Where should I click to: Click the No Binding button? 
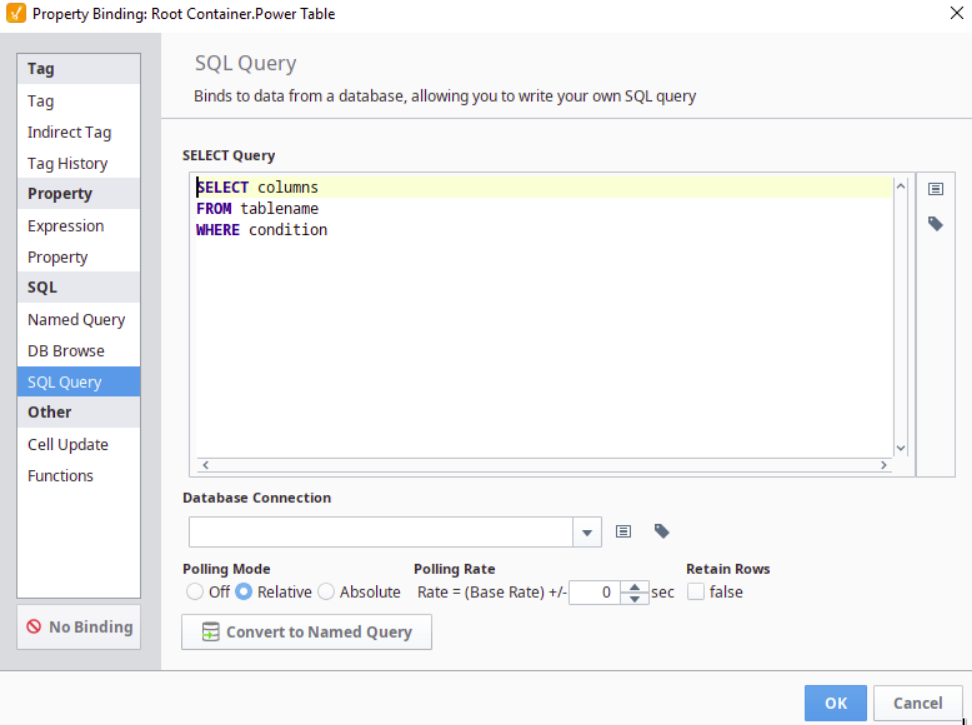coord(79,627)
